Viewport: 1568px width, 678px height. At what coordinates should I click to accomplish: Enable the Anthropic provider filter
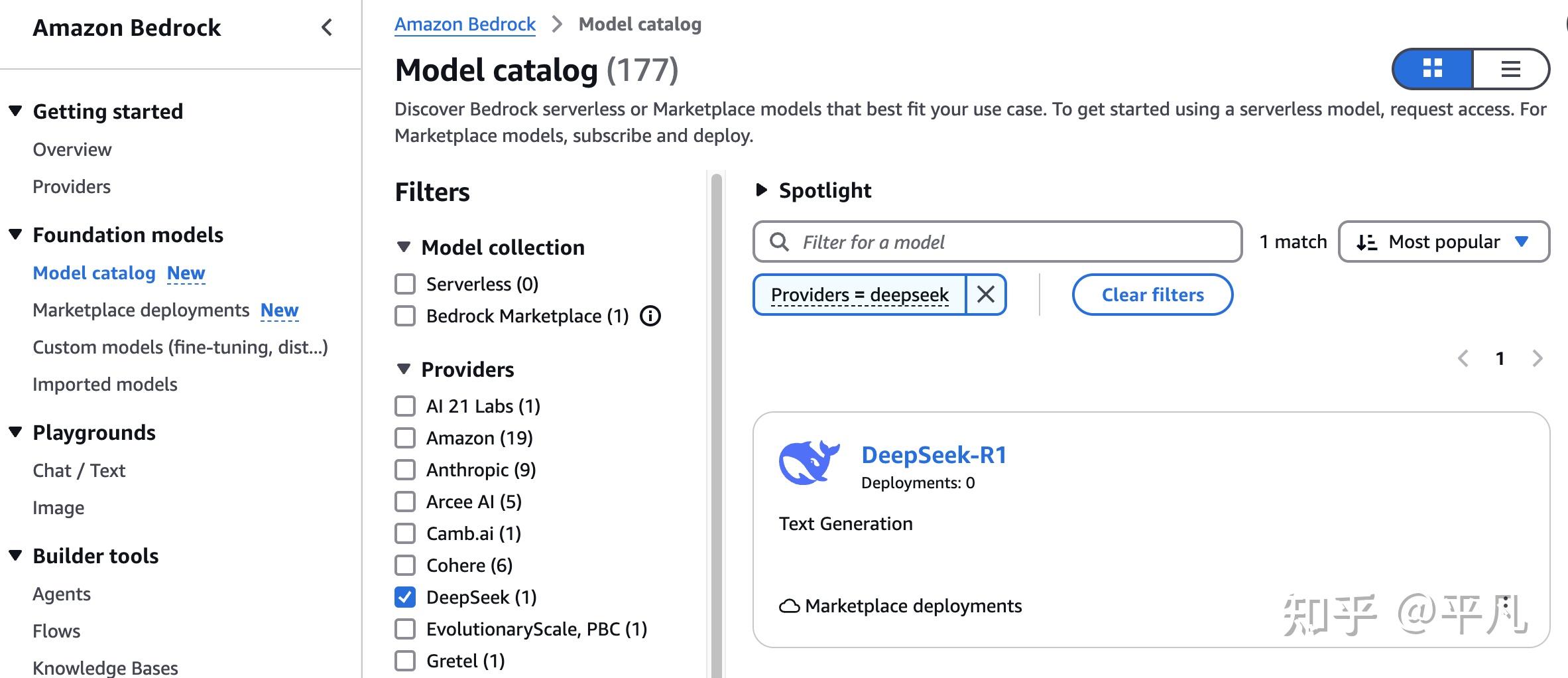[x=405, y=470]
